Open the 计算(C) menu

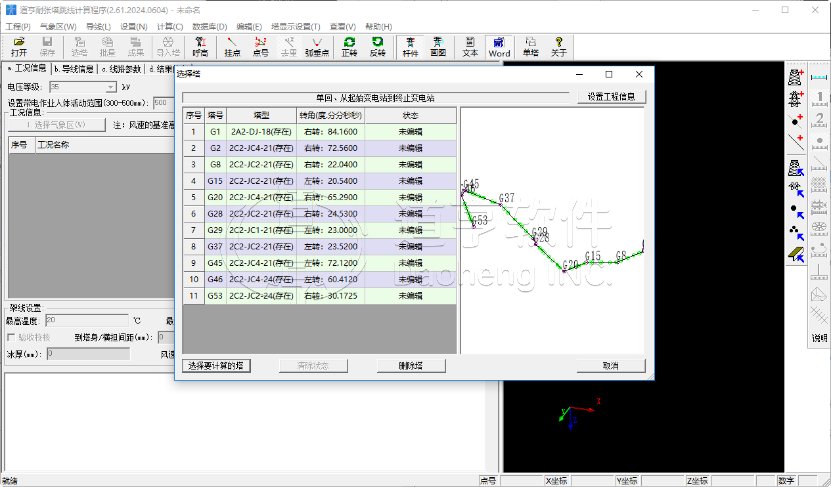[170, 26]
